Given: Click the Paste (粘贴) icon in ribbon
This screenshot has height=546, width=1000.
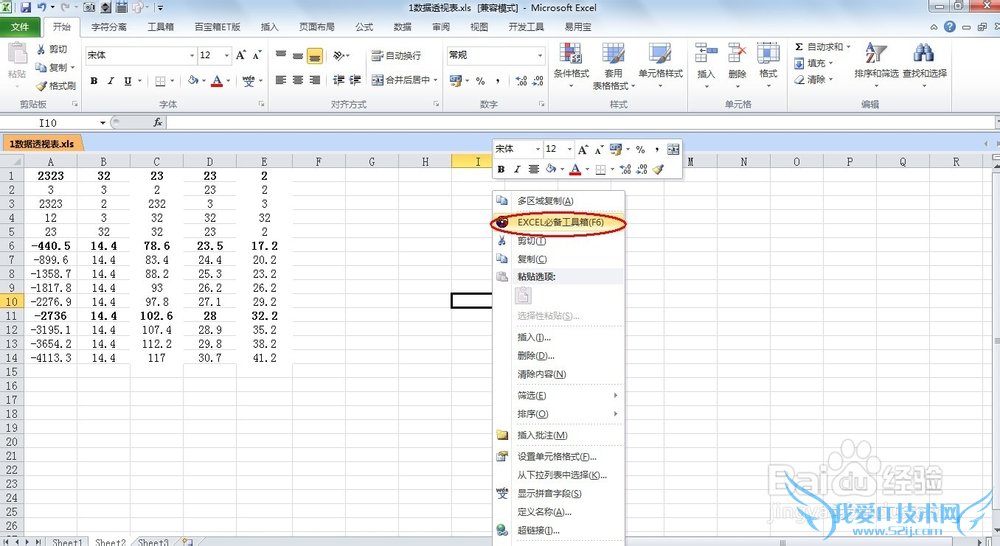Looking at the screenshot, I should [x=17, y=54].
